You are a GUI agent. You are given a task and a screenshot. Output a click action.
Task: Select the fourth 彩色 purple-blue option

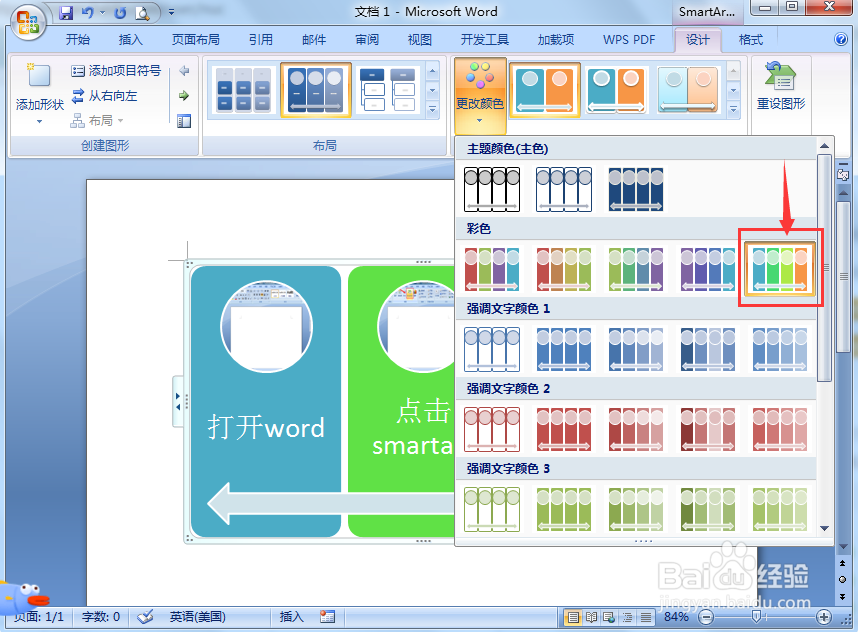click(x=708, y=269)
